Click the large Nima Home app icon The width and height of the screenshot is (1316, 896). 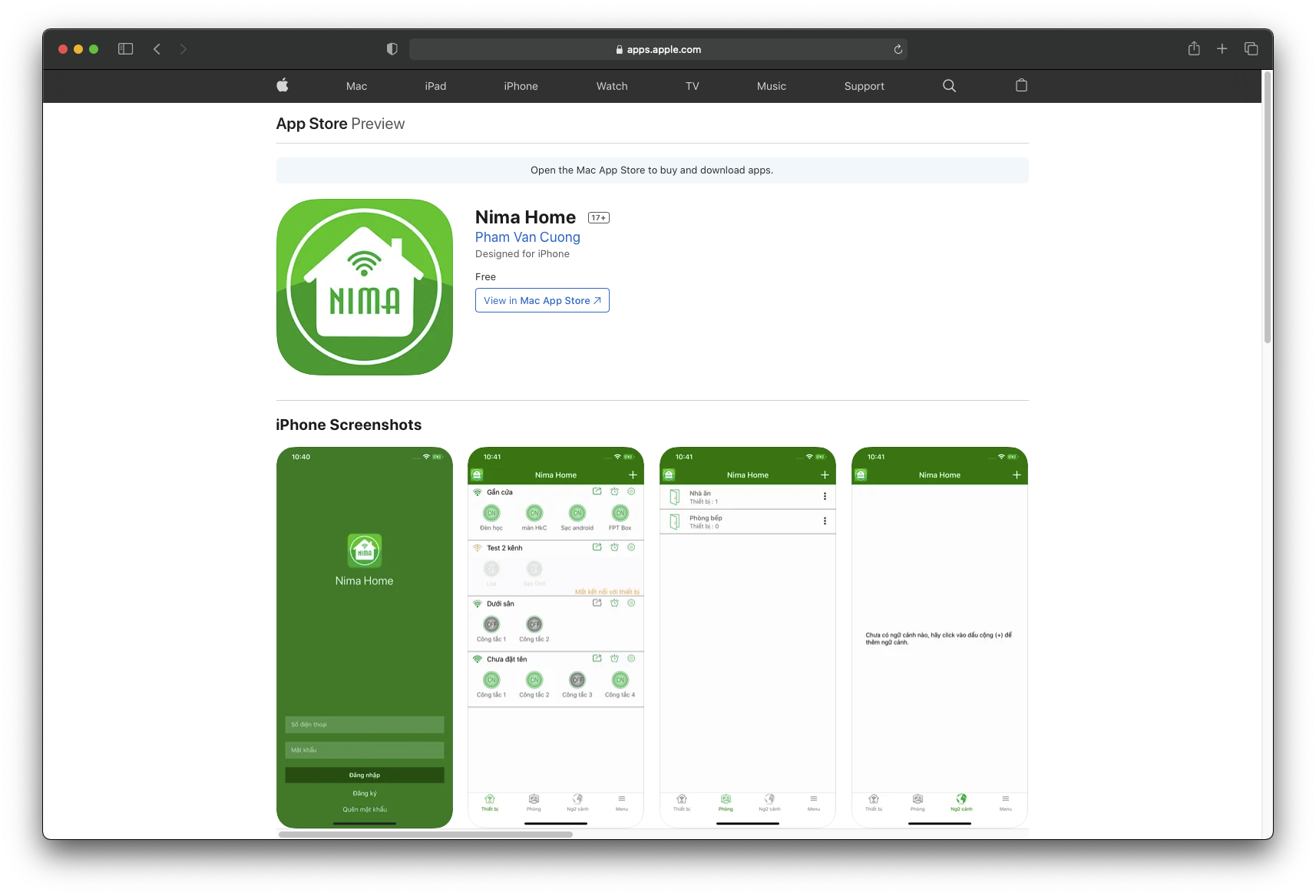[365, 287]
